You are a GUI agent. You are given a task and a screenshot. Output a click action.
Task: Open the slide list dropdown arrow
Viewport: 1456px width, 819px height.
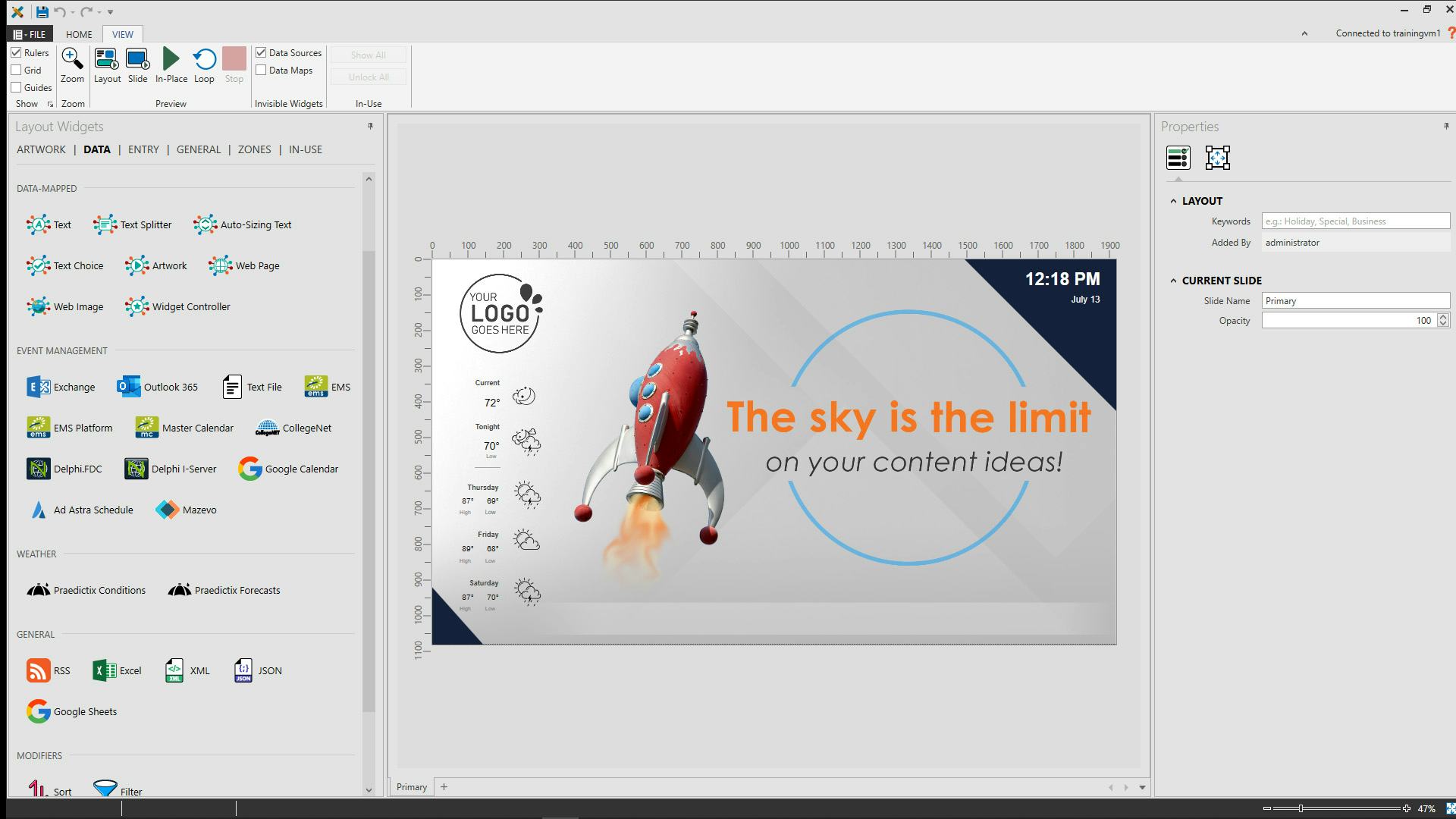pos(1142,788)
